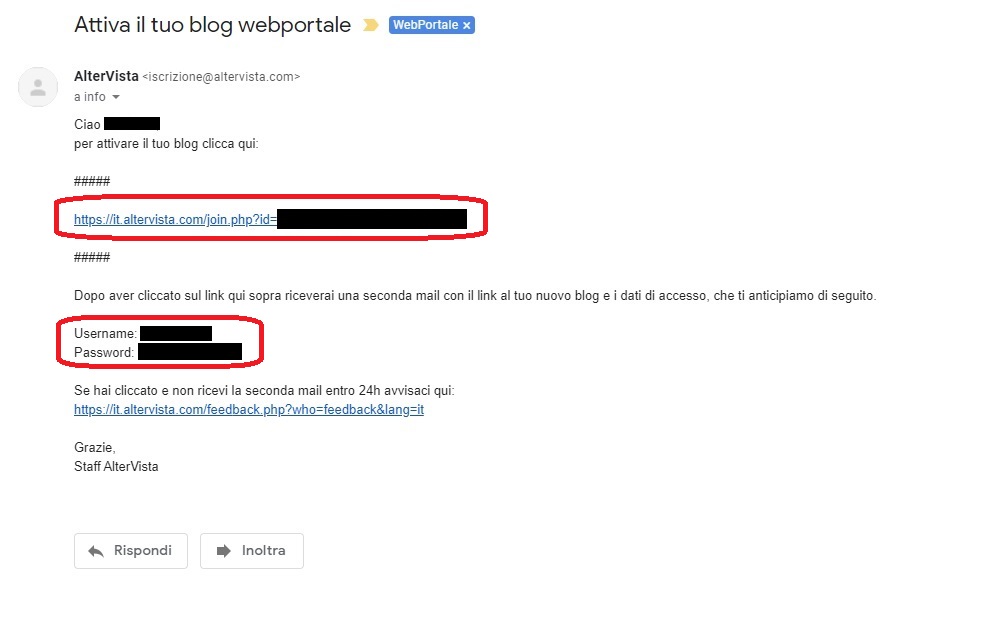The height and width of the screenshot is (618, 991).
Task: Click the Inoltra button
Action: pos(252,550)
